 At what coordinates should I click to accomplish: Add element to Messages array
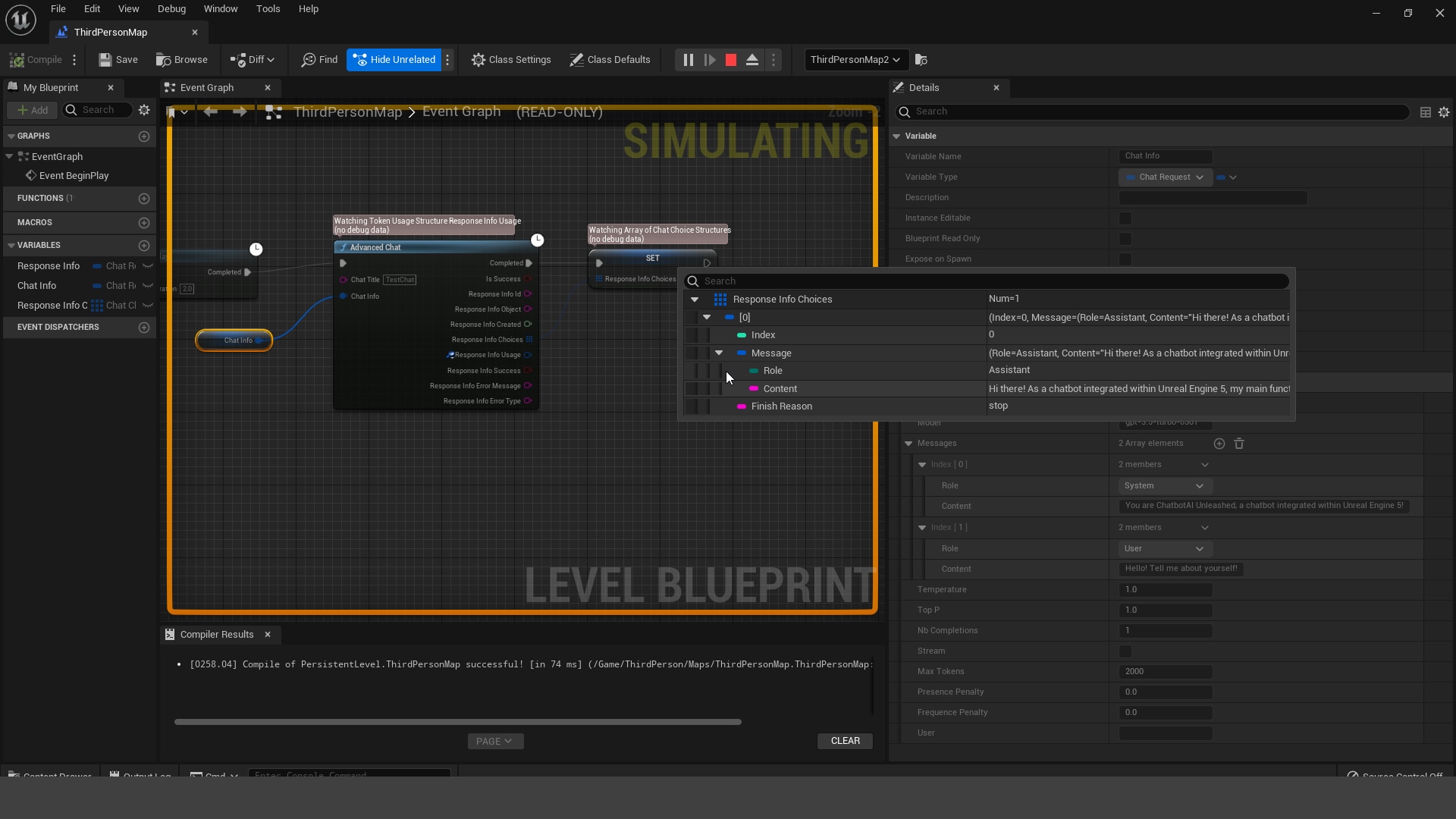click(1219, 444)
